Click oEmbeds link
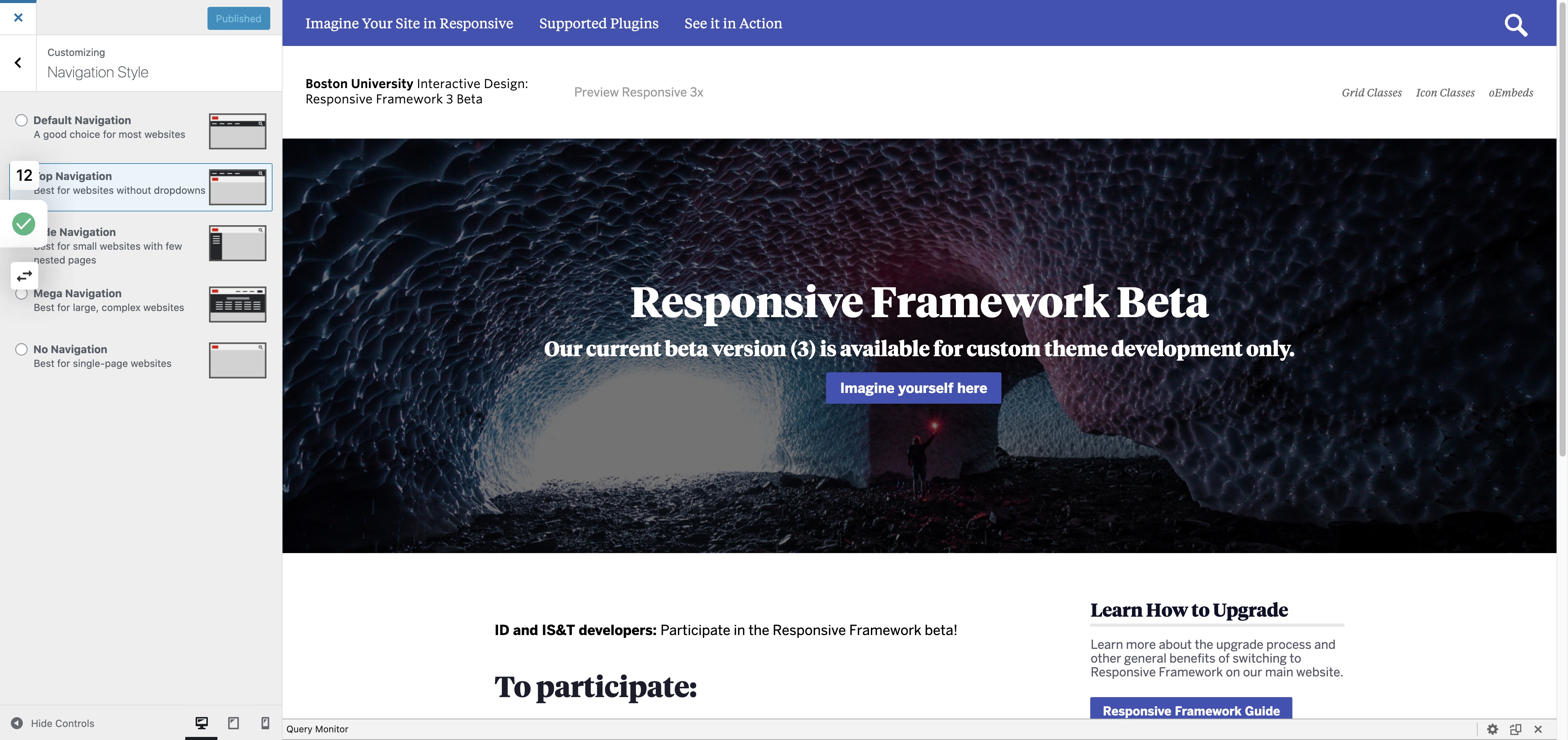This screenshot has height=740, width=1568. (x=1511, y=93)
